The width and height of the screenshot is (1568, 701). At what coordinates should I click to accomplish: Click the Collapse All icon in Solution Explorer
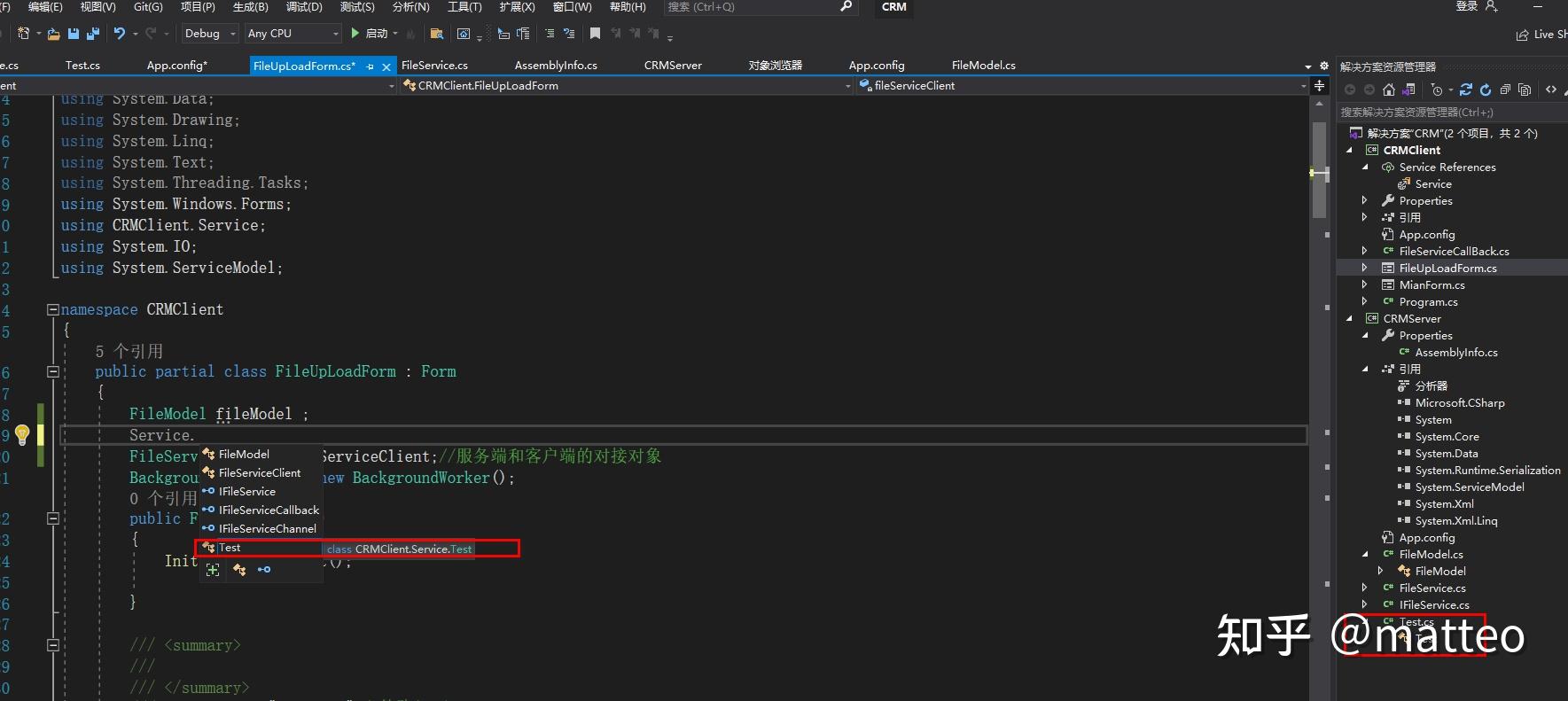tap(1505, 90)
